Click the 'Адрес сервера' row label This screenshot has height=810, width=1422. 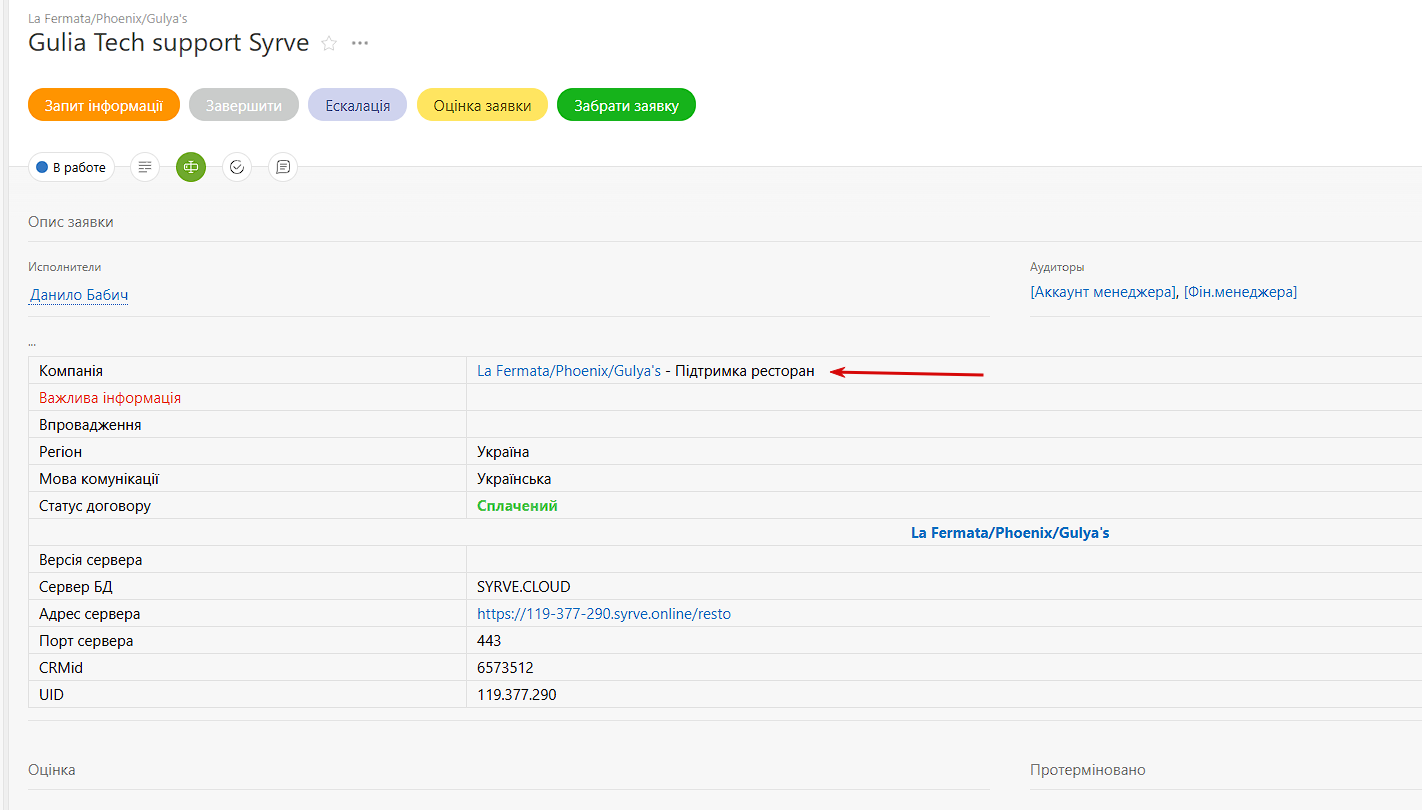tap(90, 614)
